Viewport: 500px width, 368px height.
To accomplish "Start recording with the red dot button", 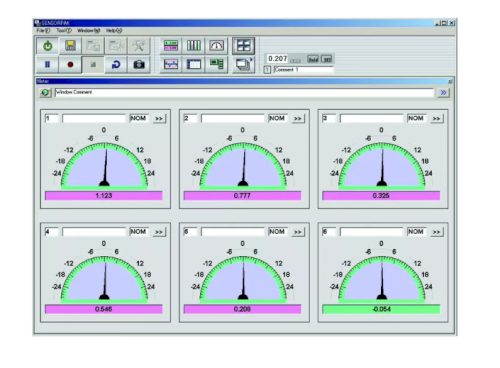I will 70,64.
